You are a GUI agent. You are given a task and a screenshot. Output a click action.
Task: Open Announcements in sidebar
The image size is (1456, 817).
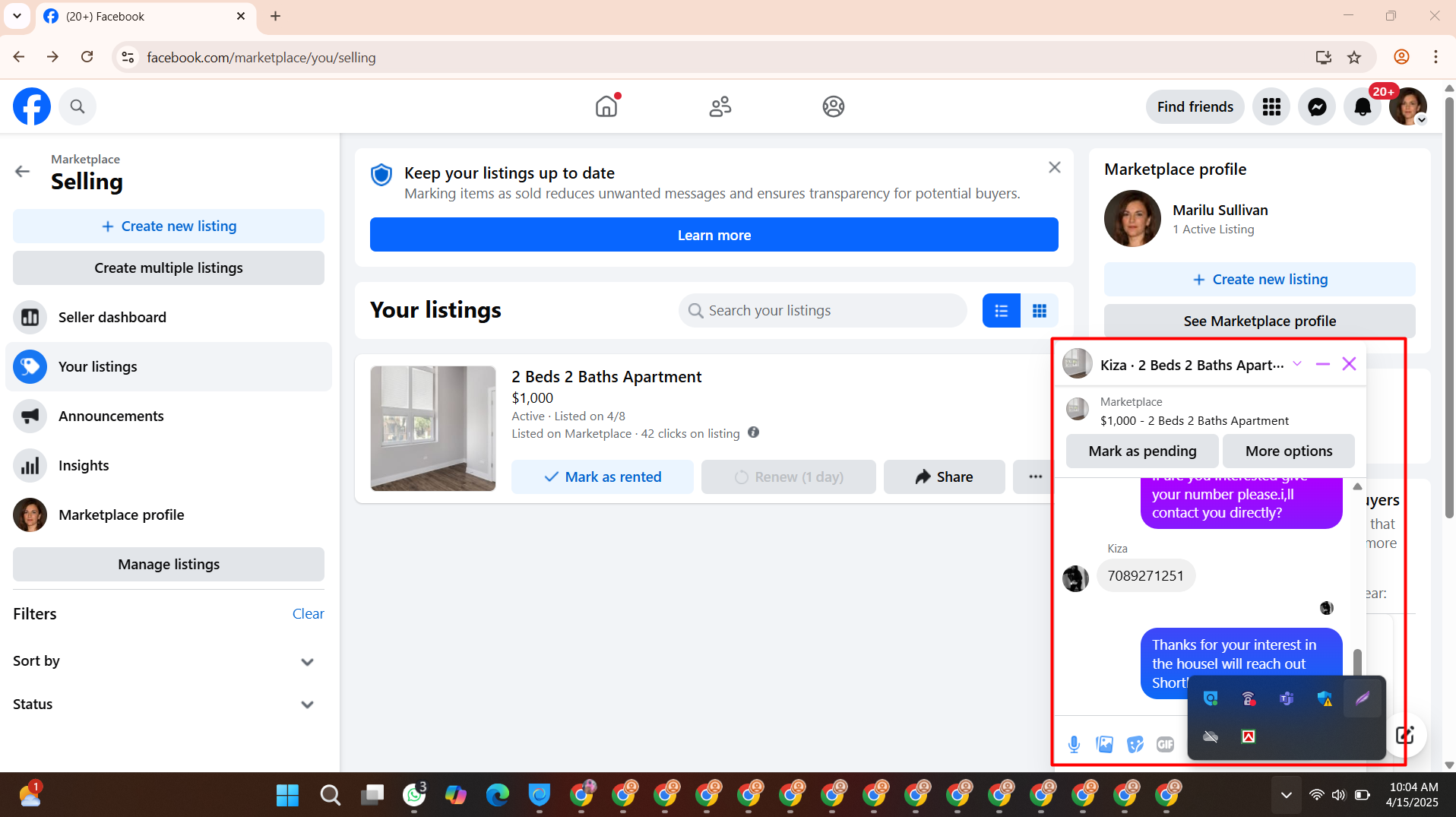pyautogui.click(x=169, y=416)
